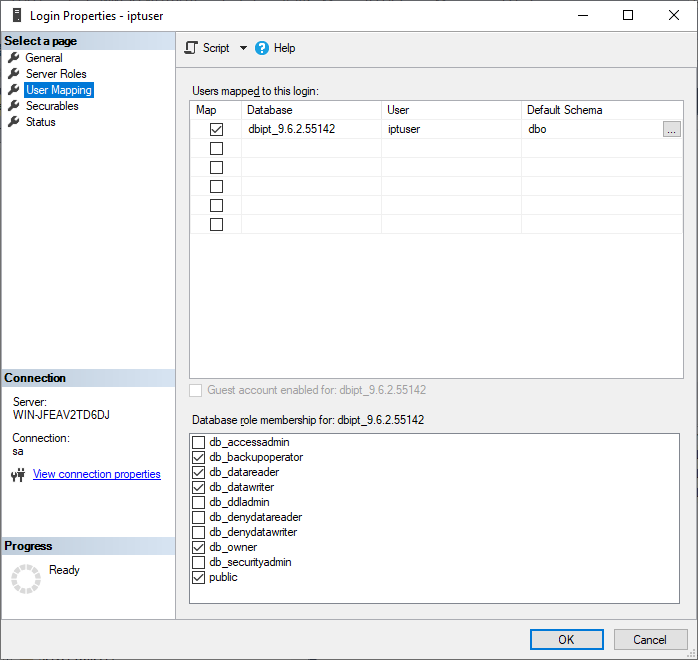The height and width of the screenshot is (660, 698).
Task: Click the connection plug icon
Action: pyautogui.click(x=18, y=475)
